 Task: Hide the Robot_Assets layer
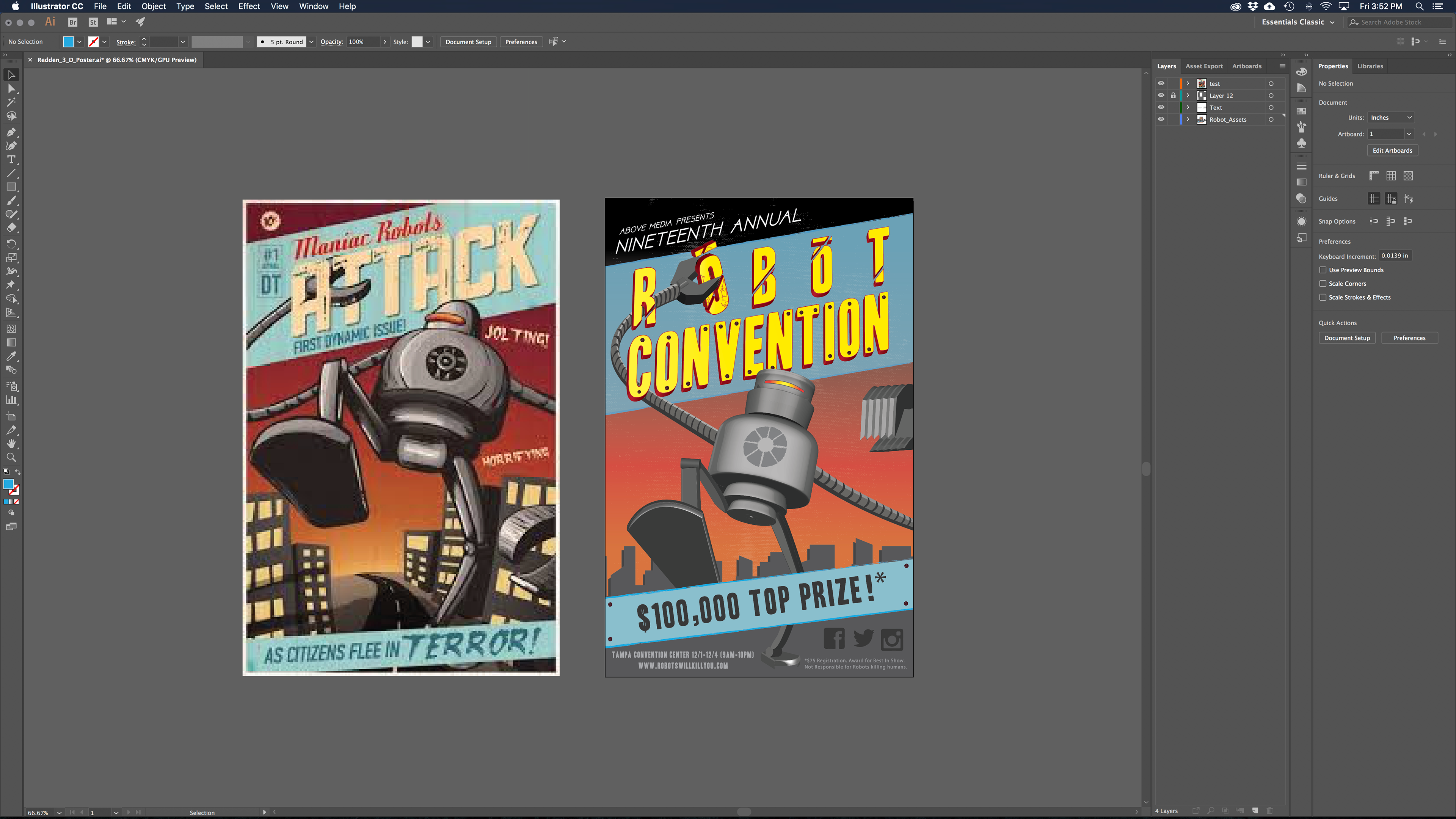(1161, 119)
